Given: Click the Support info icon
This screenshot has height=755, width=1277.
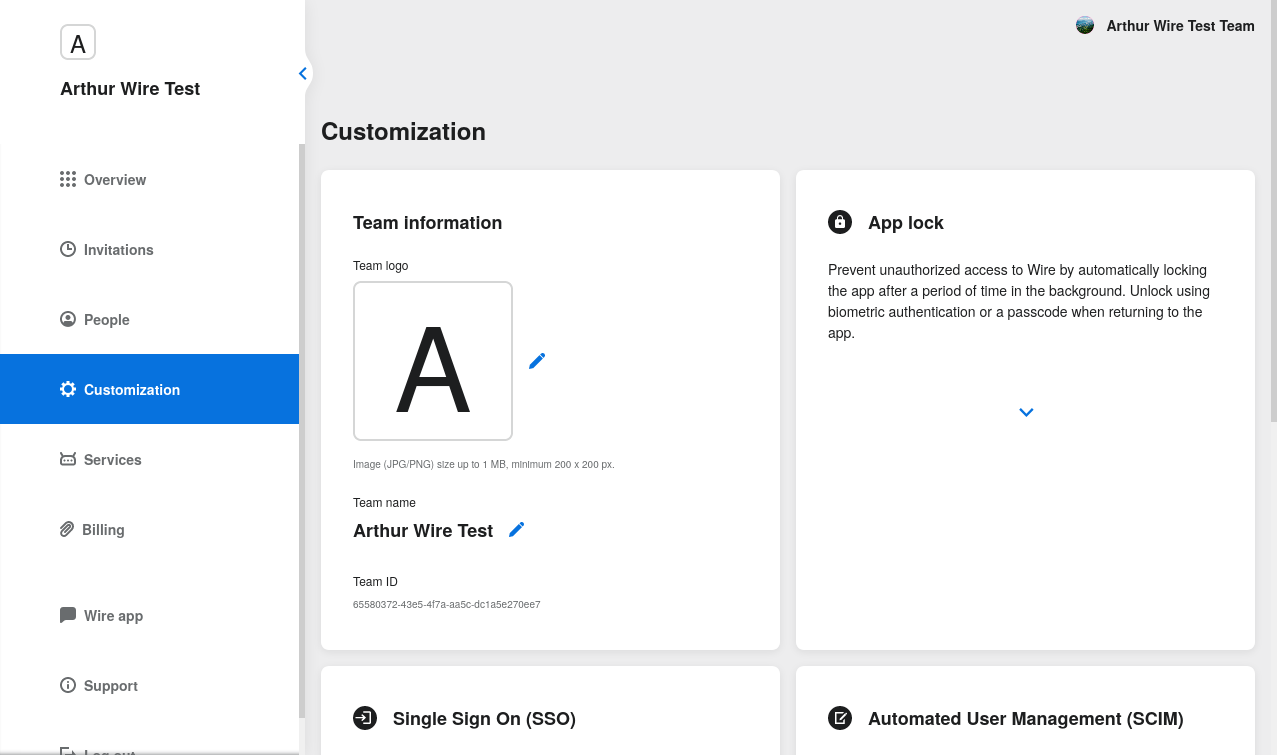Looking at the screenshot, I should [68, 685].
